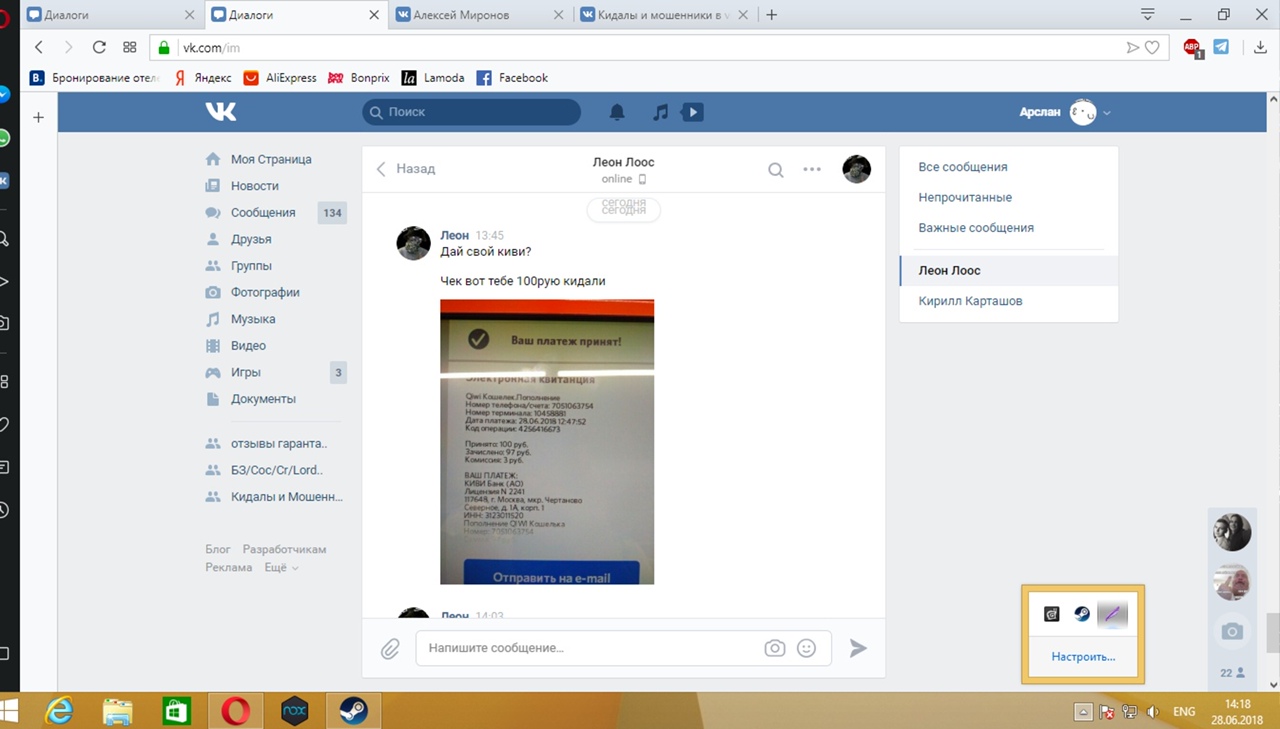The image size is (1280, 729).
Task: Search within the conversation using magnifier
Action: click(x=775, y=170)
